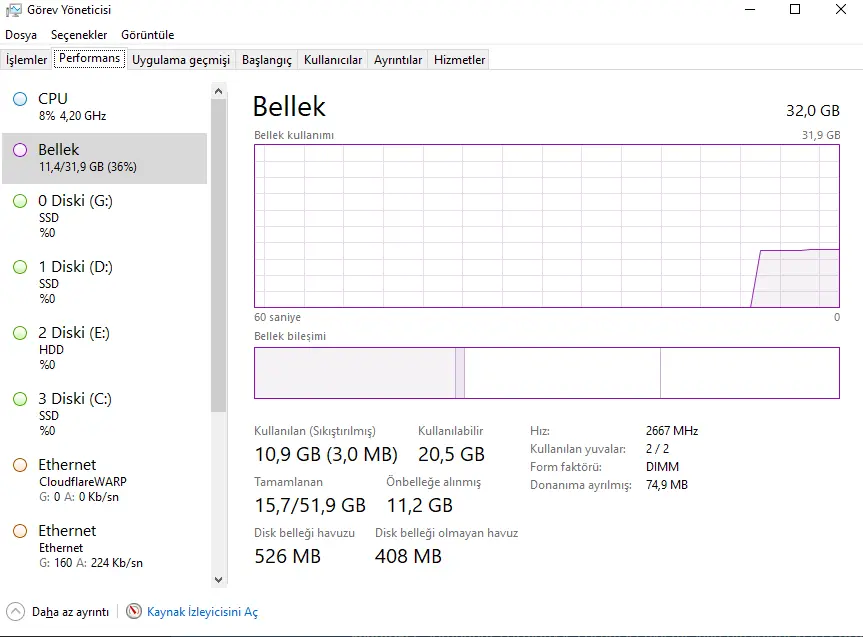The width and height of the screenshot is (863, 637).
Task: Click the Resource Monitor gauge icon
Action: click(134, 611)
